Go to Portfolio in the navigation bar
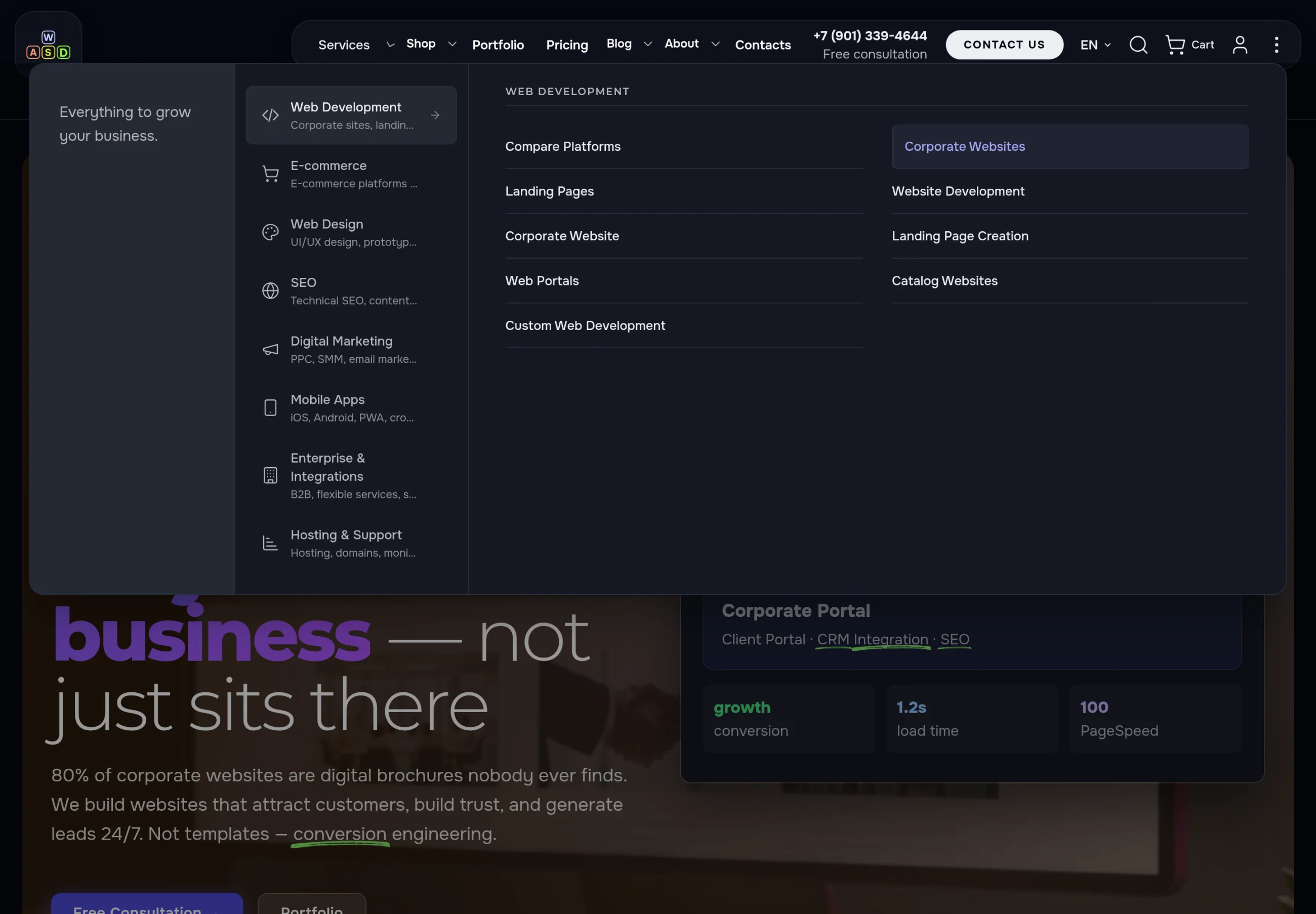 498,45
